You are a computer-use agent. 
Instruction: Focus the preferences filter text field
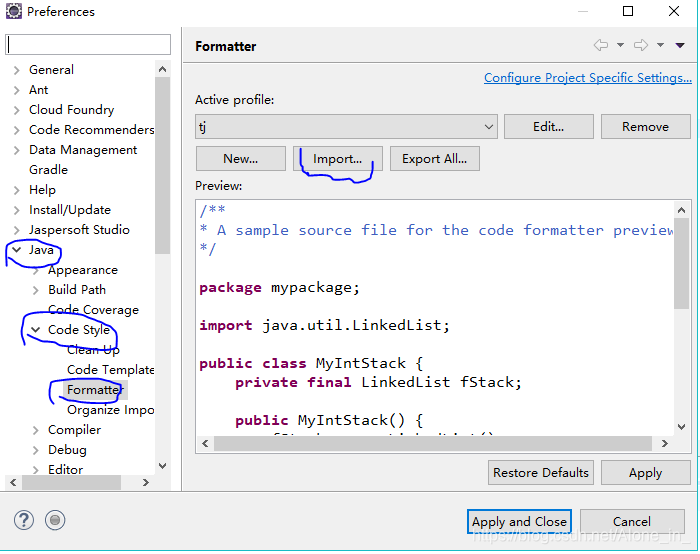tap(88, 44)
